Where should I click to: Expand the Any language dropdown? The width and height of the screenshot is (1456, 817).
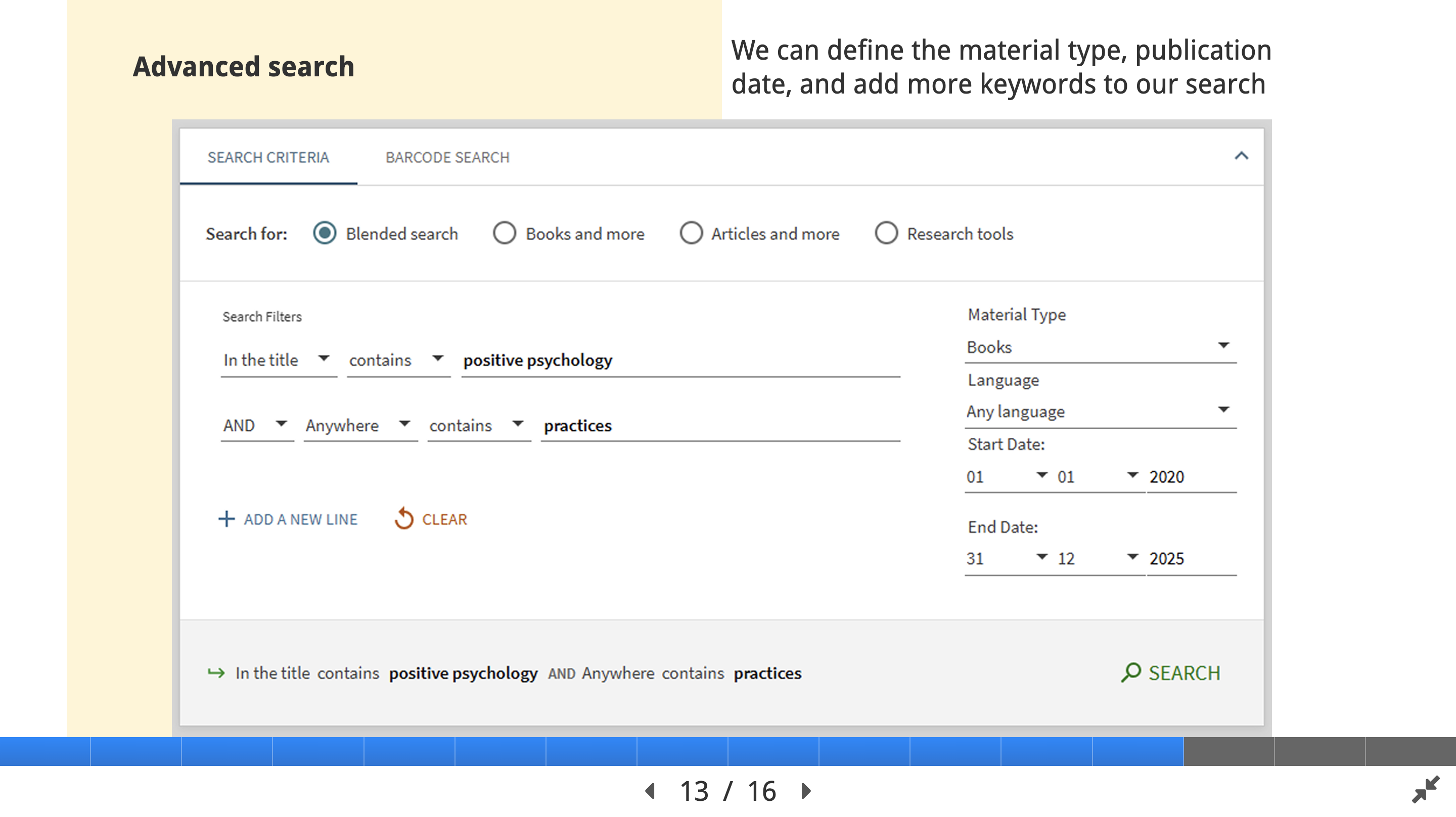click(1100, 411)
